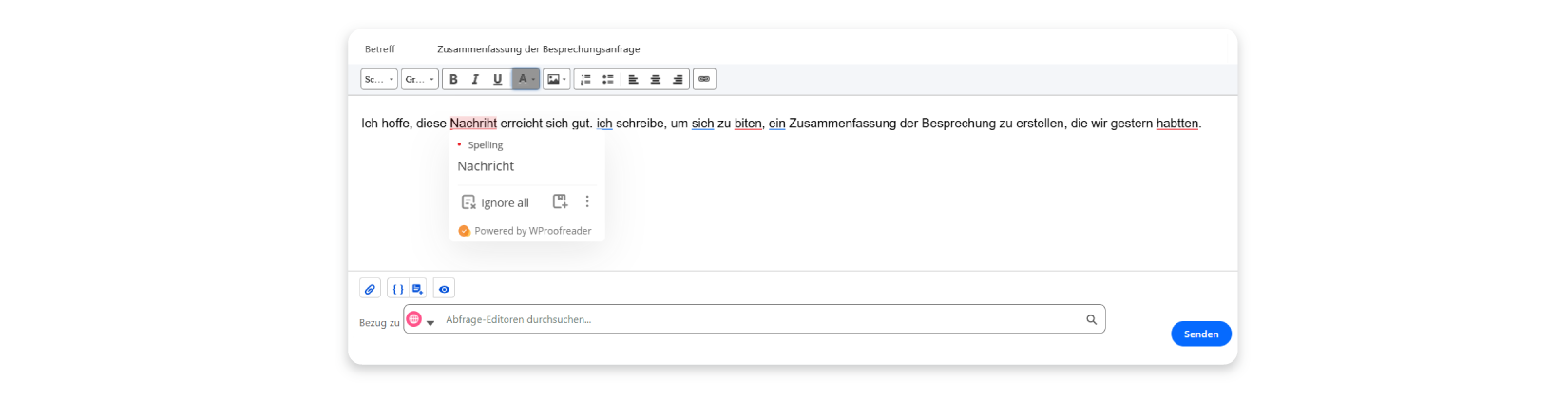The image size is (1568, 420).
Task: Align text to the left
Action: [x=633, y=80]
